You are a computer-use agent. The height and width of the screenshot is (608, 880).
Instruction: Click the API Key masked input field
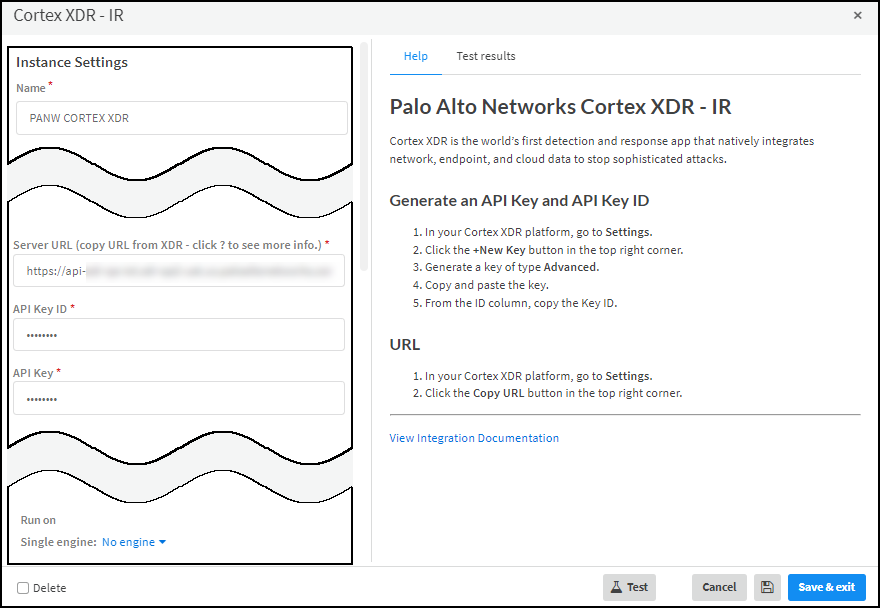pyautogui.click(x=178, y=398)
